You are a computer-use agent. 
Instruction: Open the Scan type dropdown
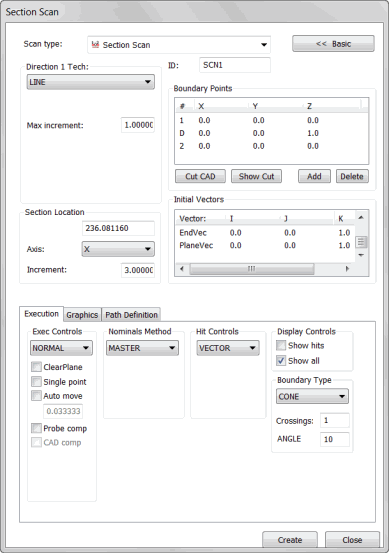(179, 45)
